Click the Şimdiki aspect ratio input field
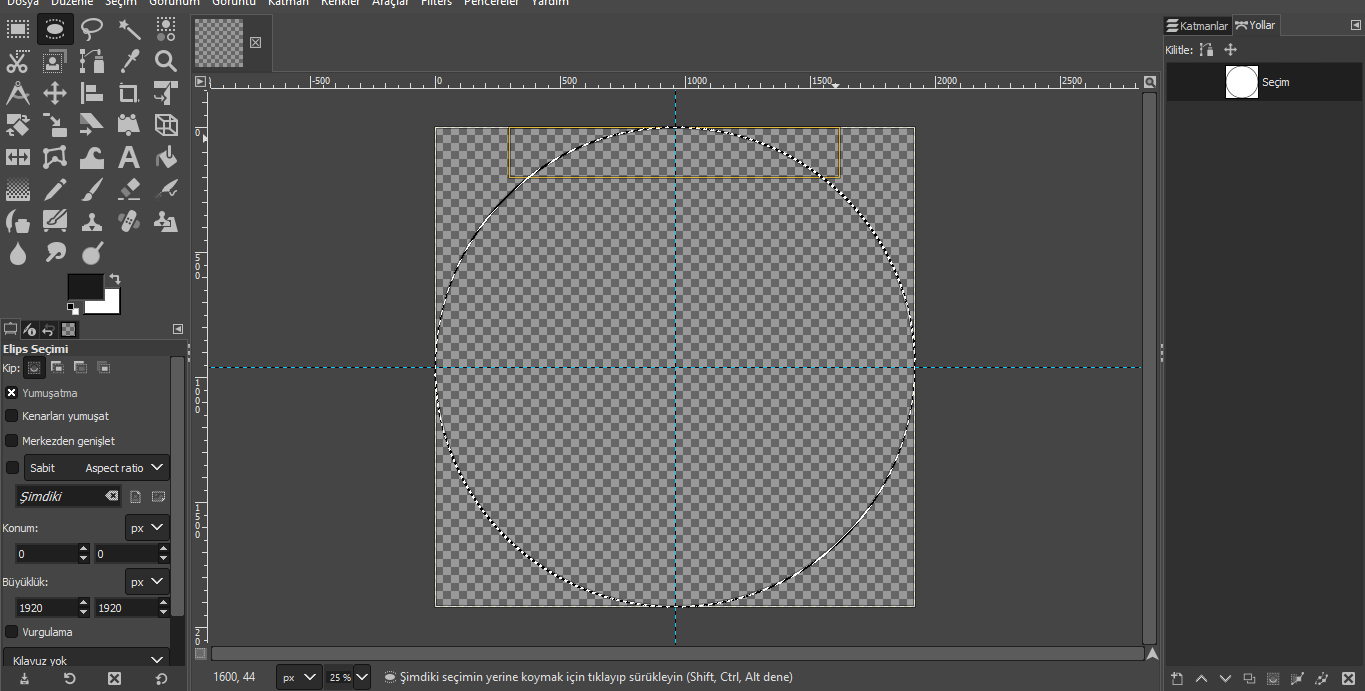 [x=68, y=496]
